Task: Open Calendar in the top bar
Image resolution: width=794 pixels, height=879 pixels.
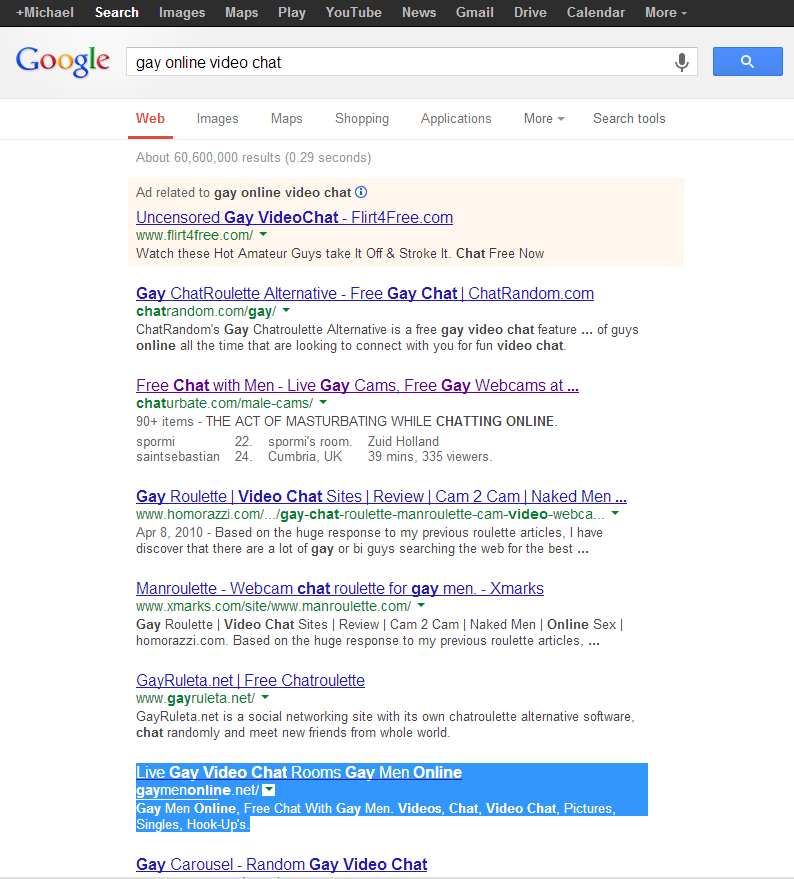Action: point(596,12)
